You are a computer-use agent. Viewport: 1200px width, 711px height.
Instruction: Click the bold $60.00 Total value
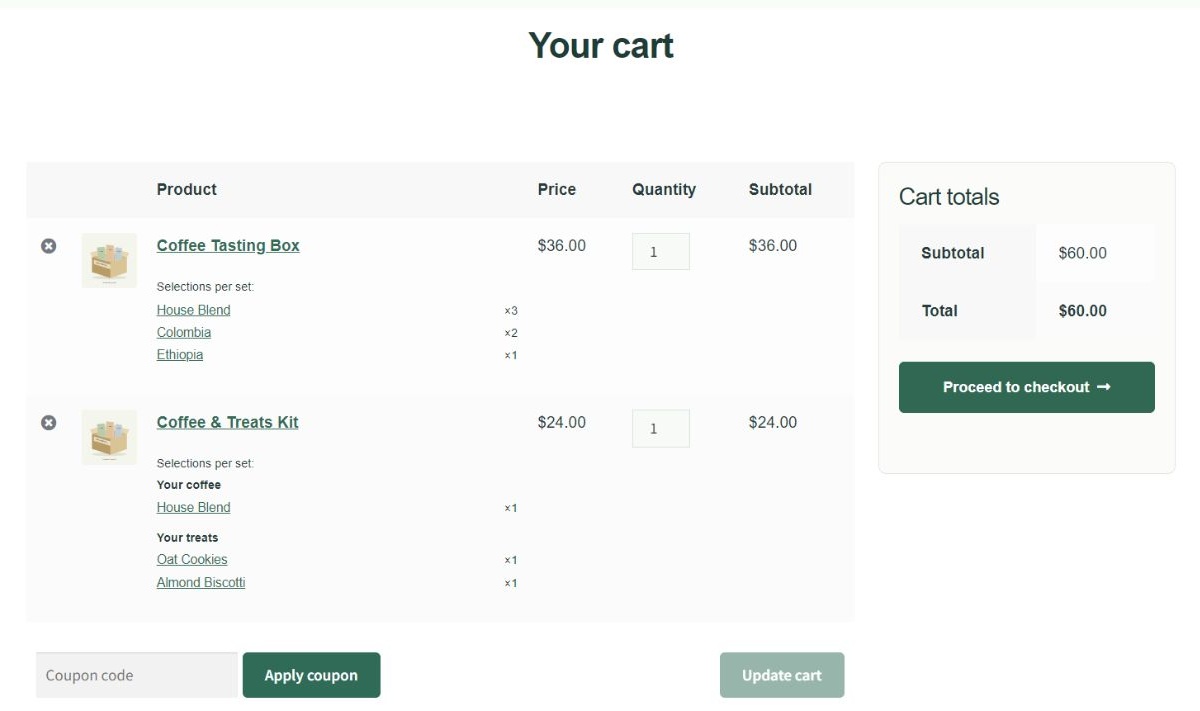1083,311
